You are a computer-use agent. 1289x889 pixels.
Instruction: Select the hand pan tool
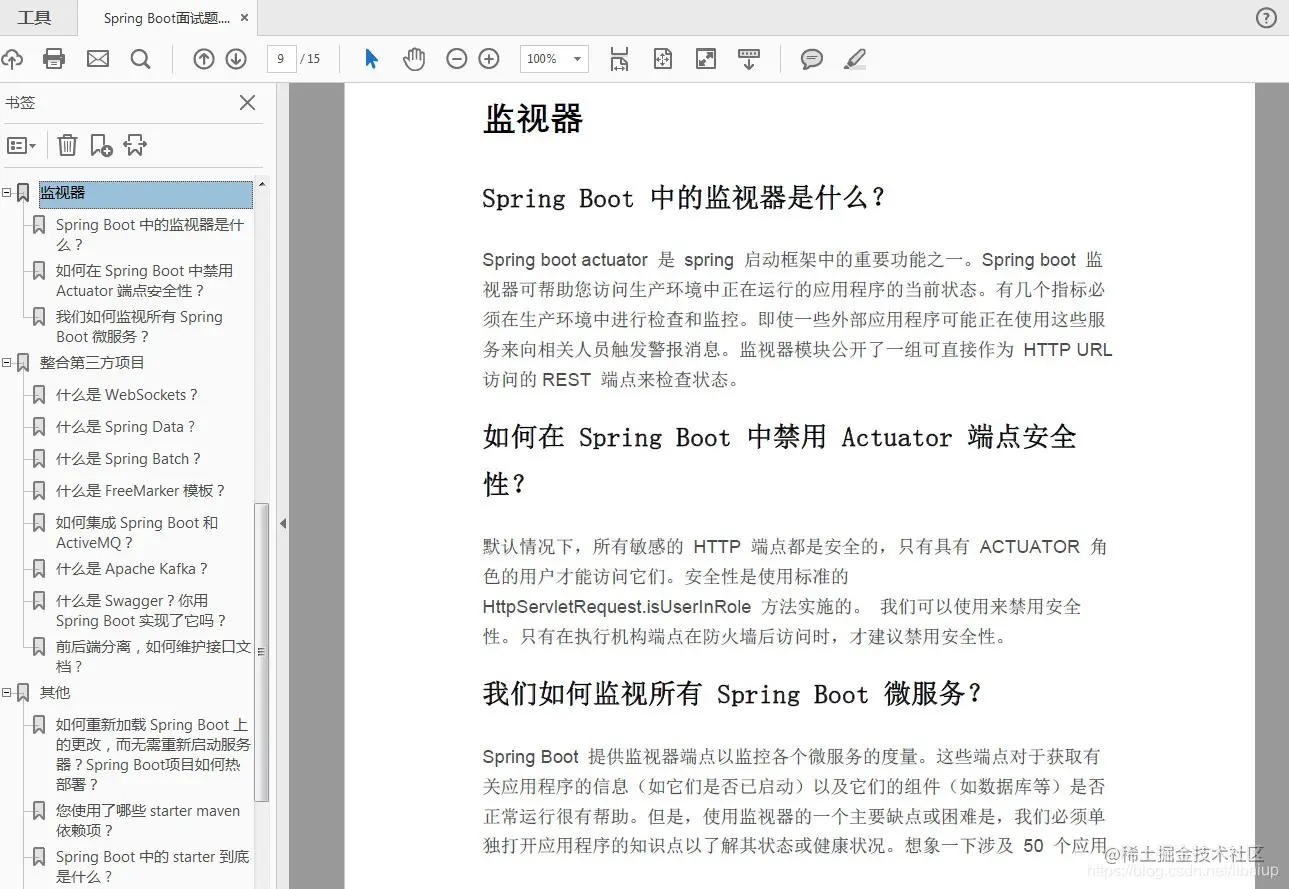coord(414,59)
